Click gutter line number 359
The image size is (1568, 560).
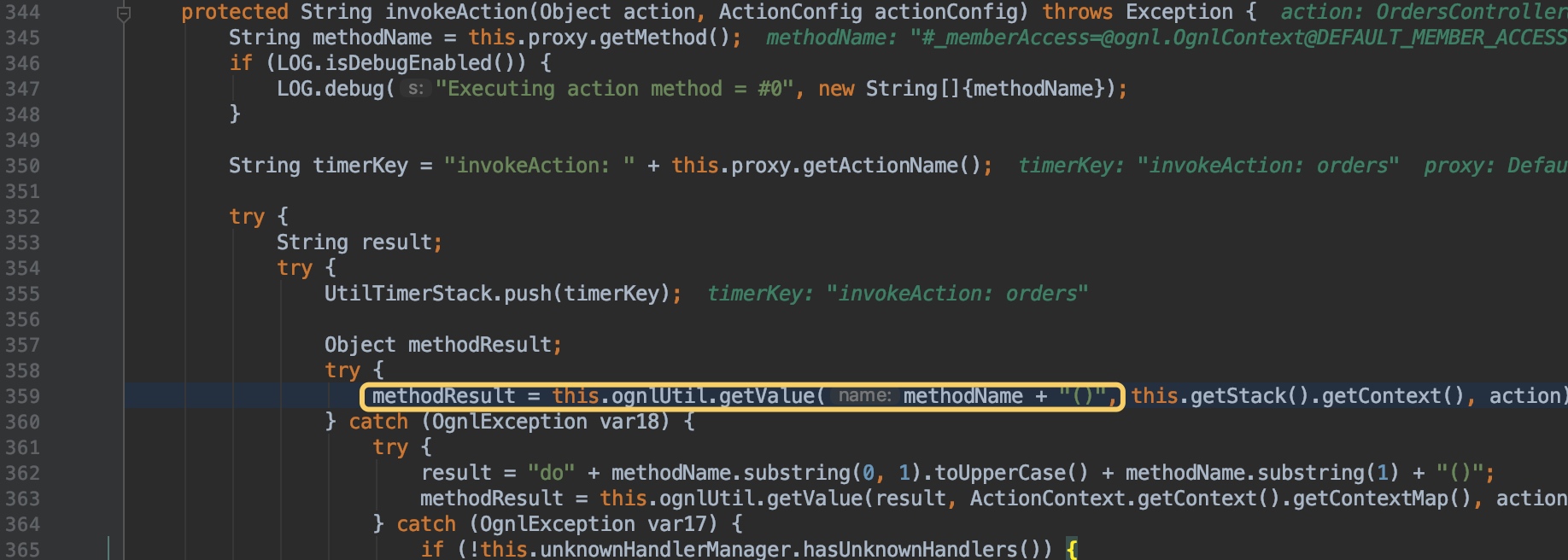click(23, 396)
